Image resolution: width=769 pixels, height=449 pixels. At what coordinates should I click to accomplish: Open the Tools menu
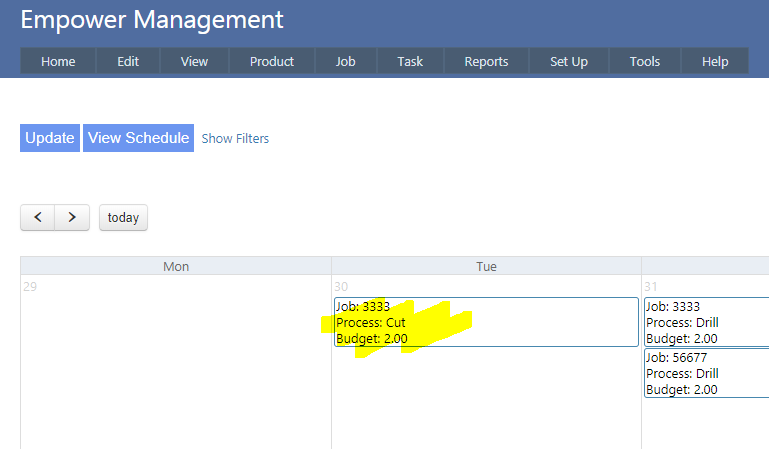coord(645,61)
